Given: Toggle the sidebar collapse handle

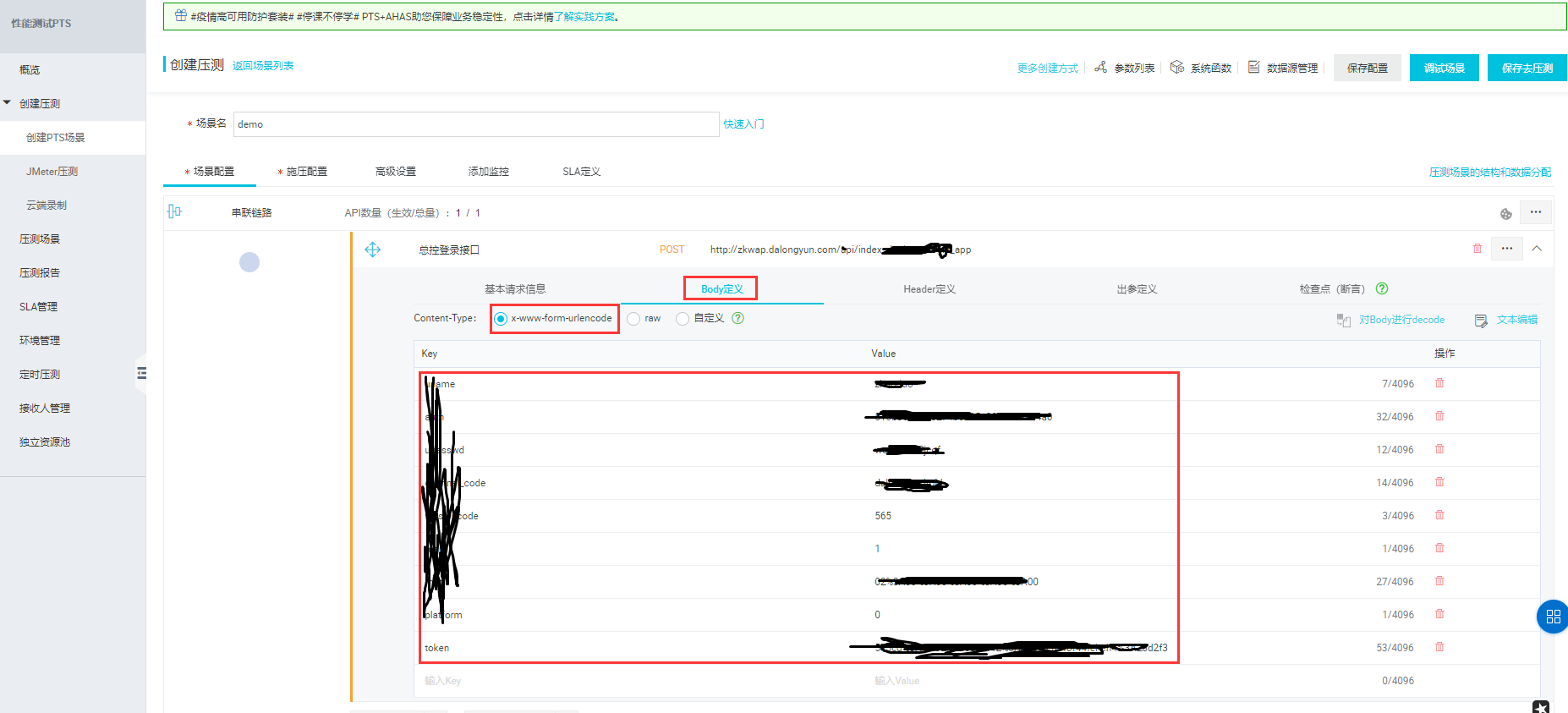Looking at the screenshot, I should 141,373.
